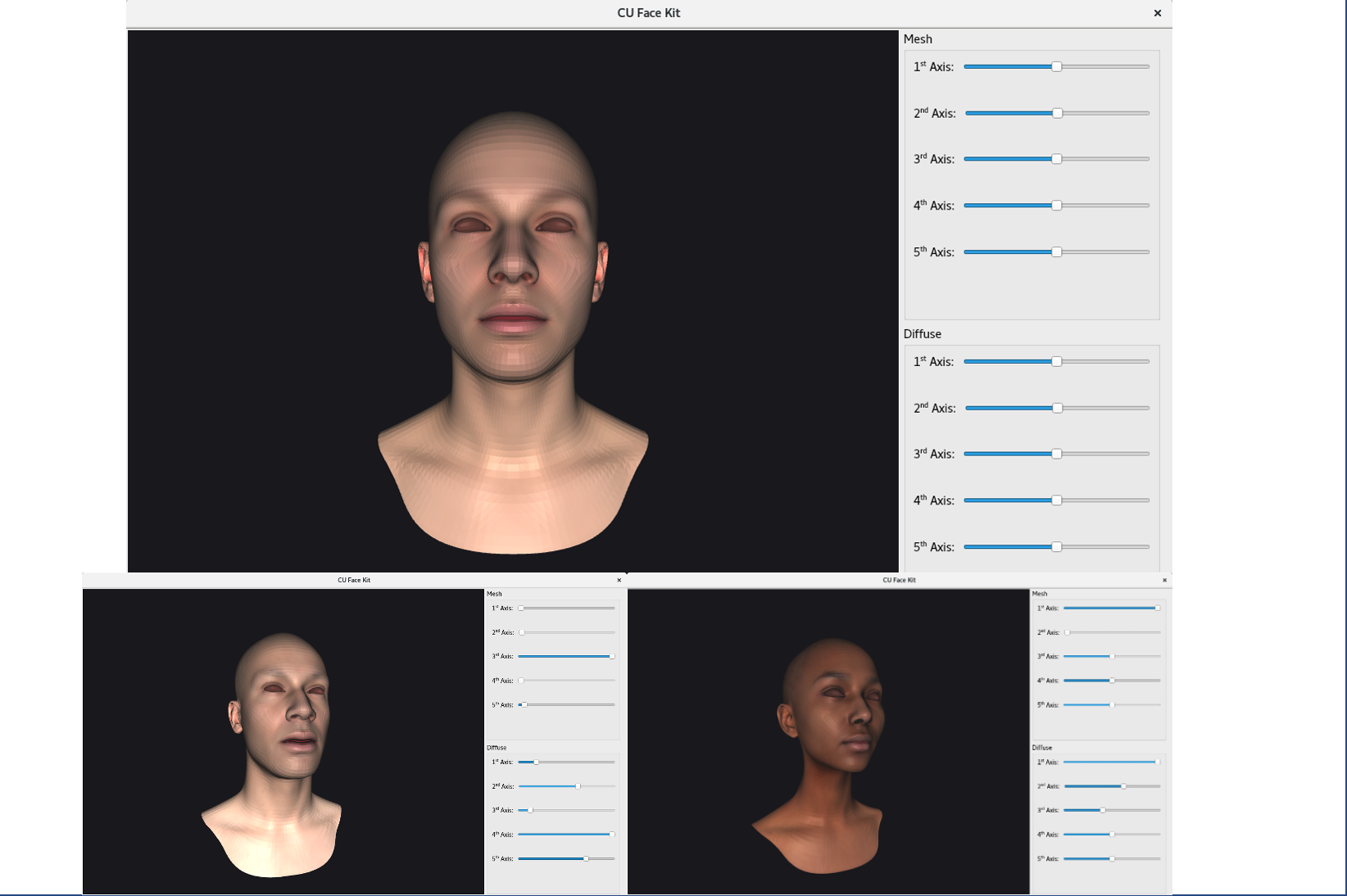Click Mesh 5th Axis slider in large window
Image resolution: width=1347 pixels, height=896 pixels.
point(1056,252)
